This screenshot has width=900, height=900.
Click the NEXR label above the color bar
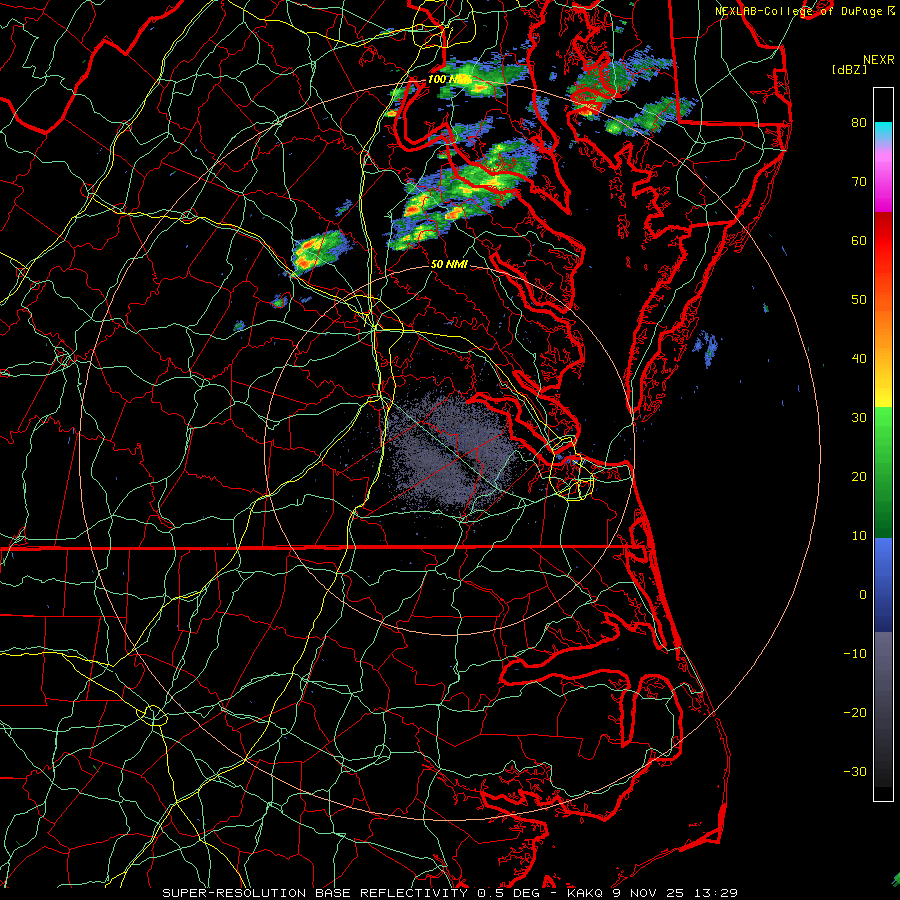pos(878,60)
